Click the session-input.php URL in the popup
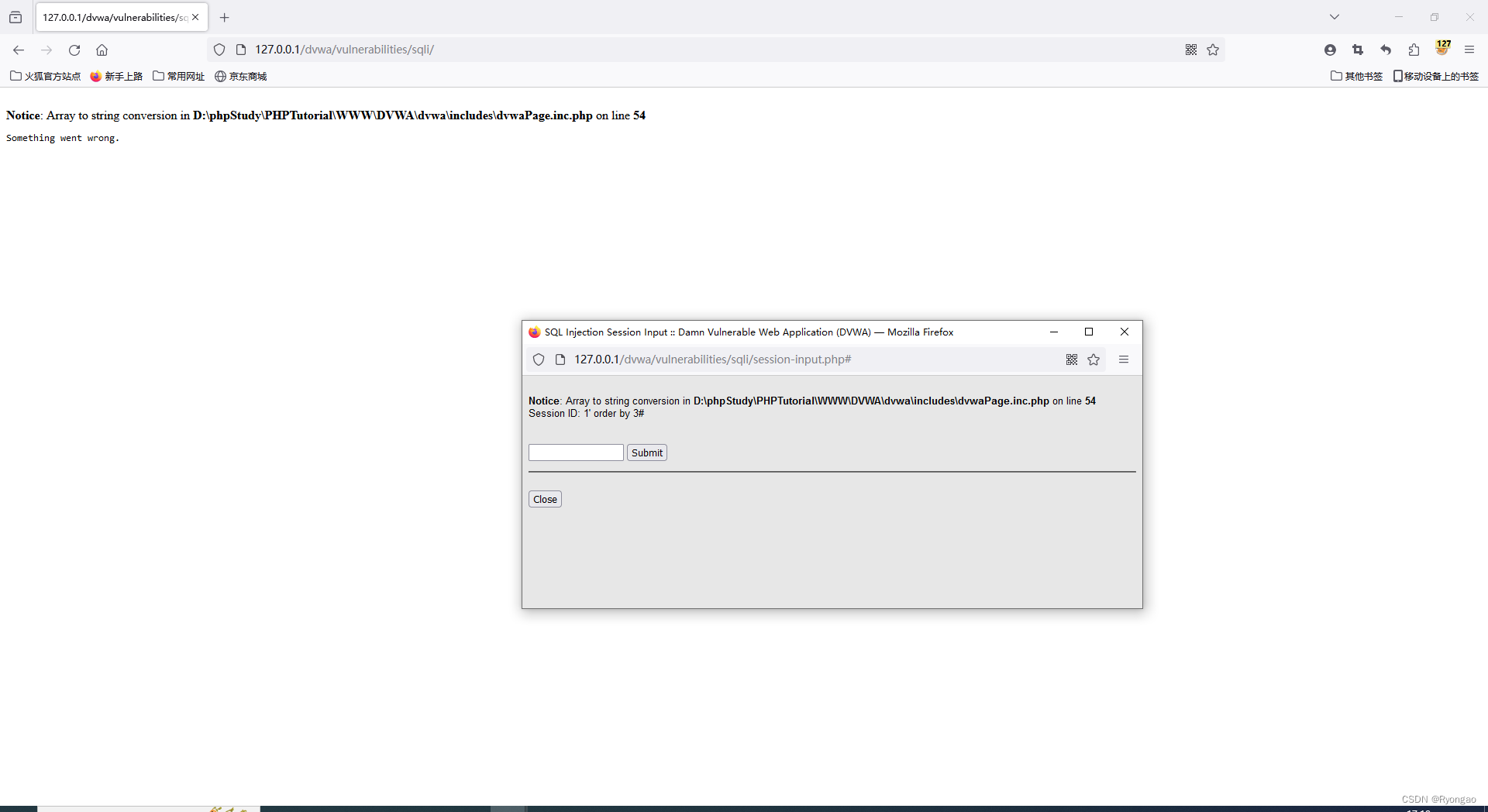The height and width of the screenshot is (812, 1488). tap(713, 360)
